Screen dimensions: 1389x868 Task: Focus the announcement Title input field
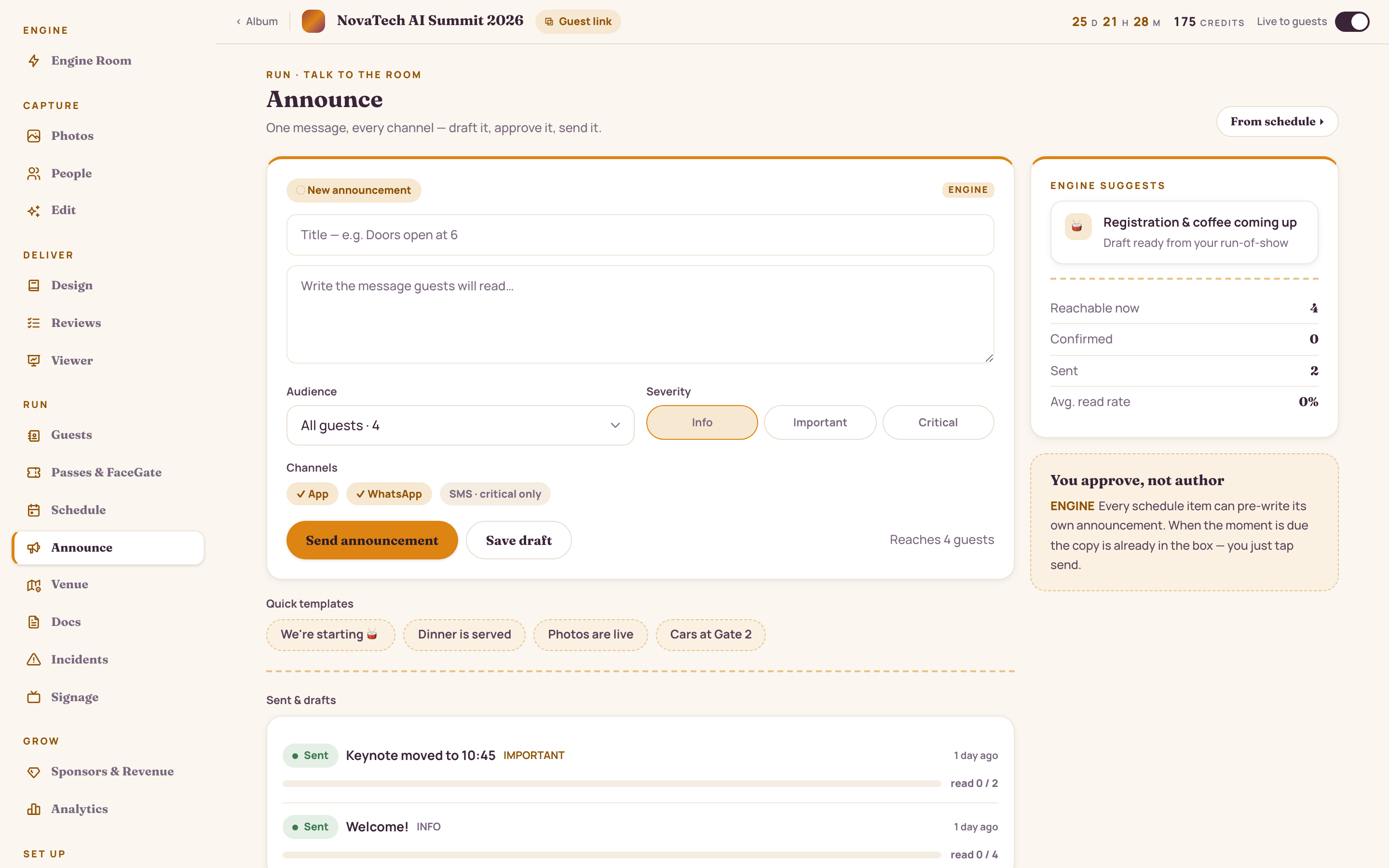point(640,235)
